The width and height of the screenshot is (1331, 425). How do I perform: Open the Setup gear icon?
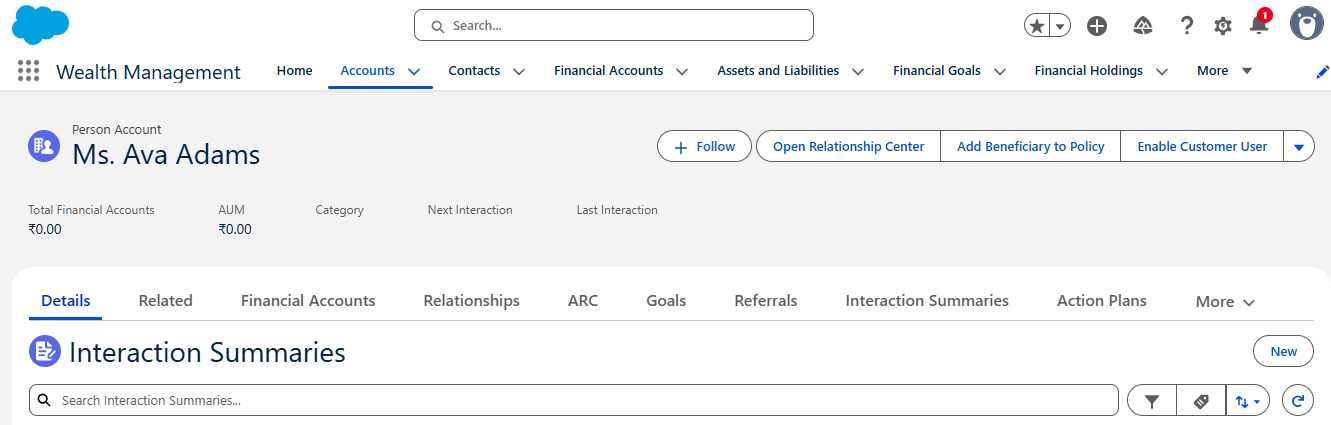[1223, 26]
